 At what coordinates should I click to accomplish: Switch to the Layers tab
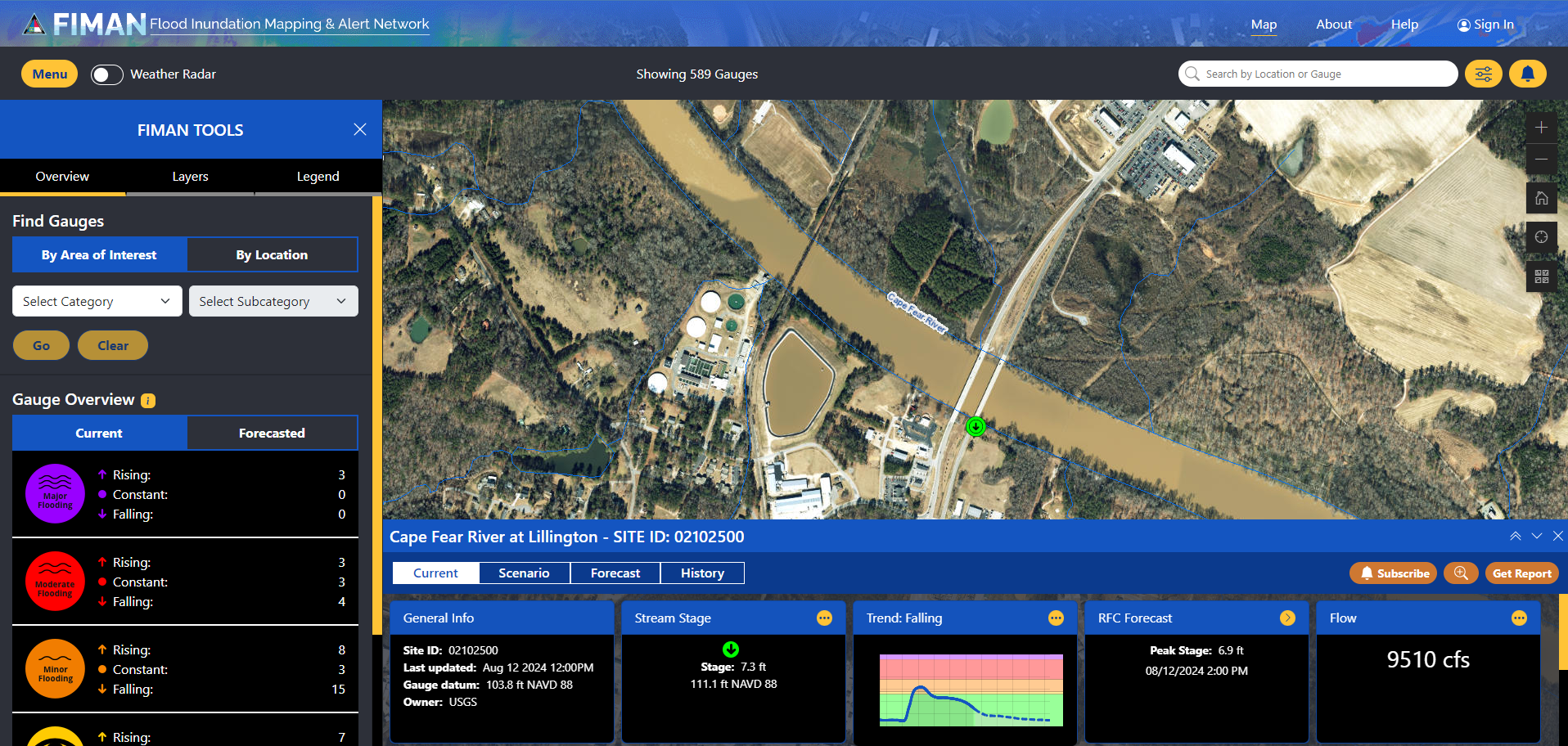pos(190,176)
